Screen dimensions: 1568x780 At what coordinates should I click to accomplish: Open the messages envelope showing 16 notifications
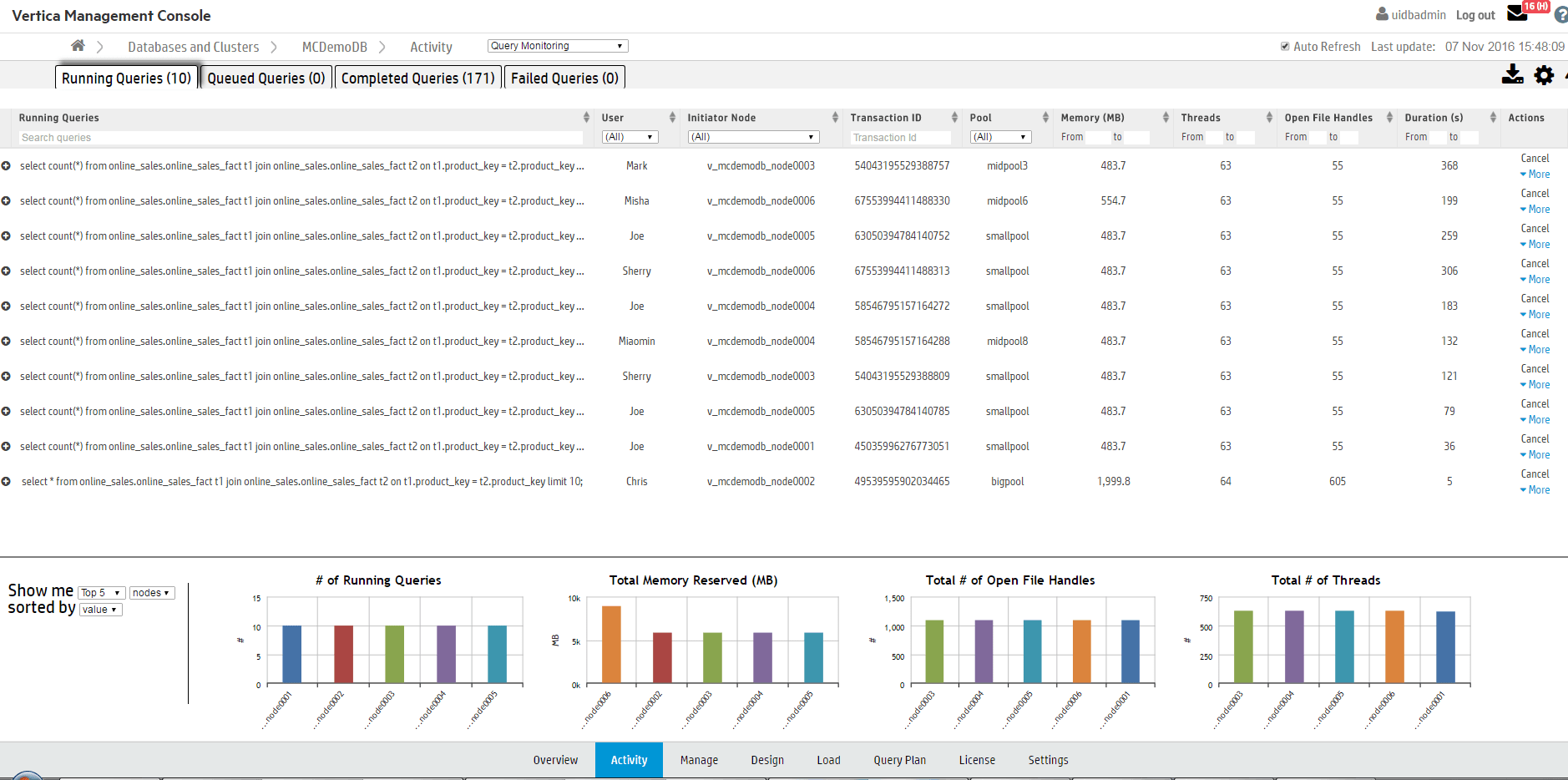pos(1518,13)
